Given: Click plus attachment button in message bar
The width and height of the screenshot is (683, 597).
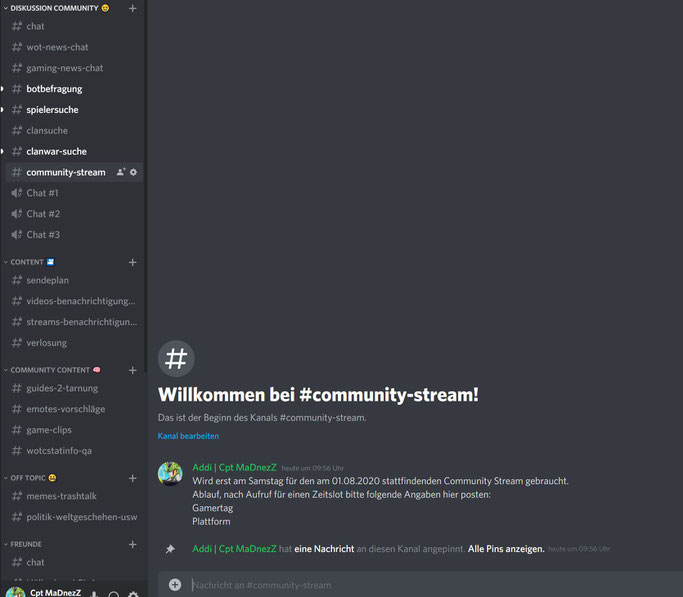Looking at the screenshot, I should click(x=175, y=584).
